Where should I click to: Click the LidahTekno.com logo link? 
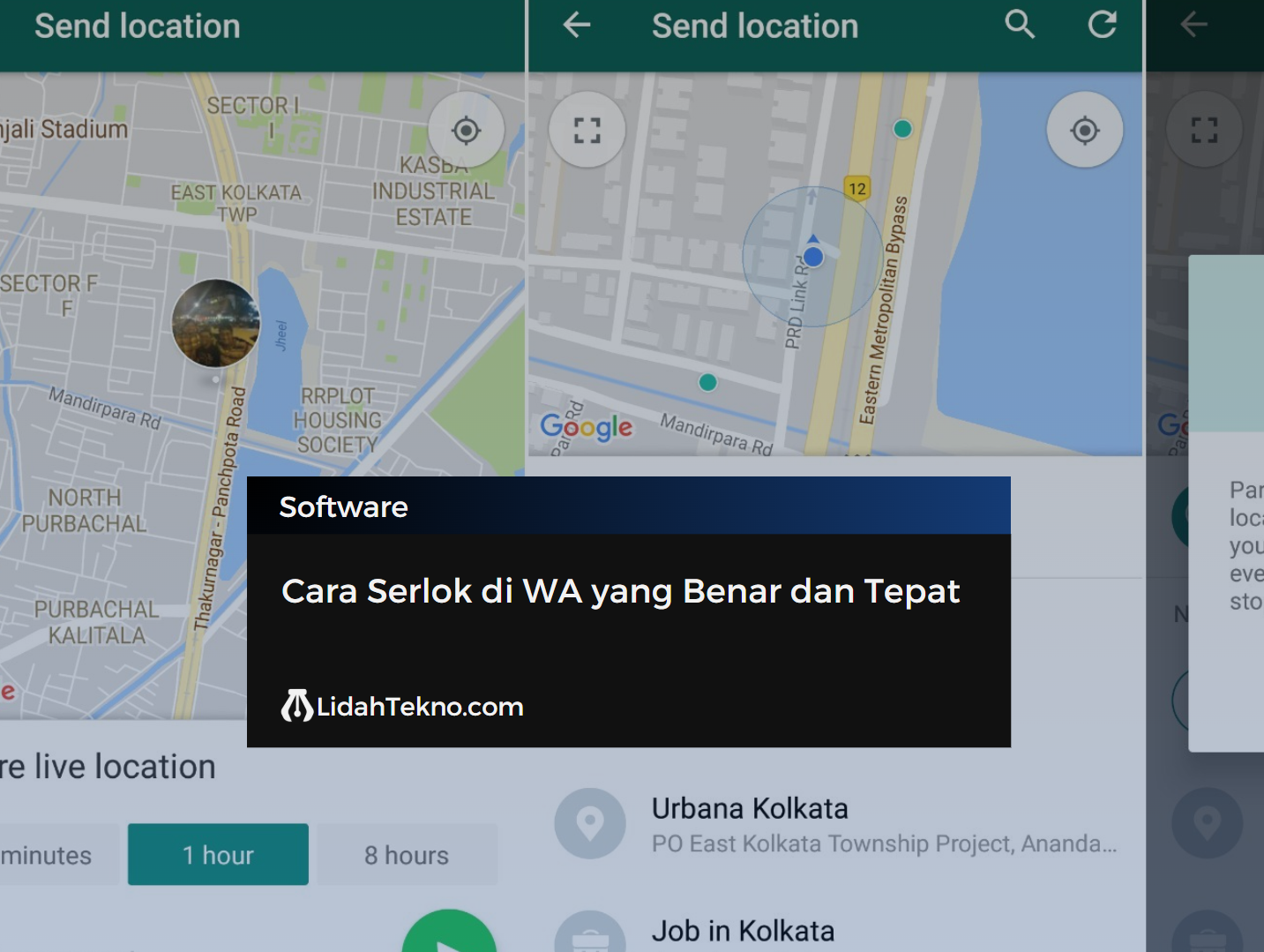click(402, 706)
